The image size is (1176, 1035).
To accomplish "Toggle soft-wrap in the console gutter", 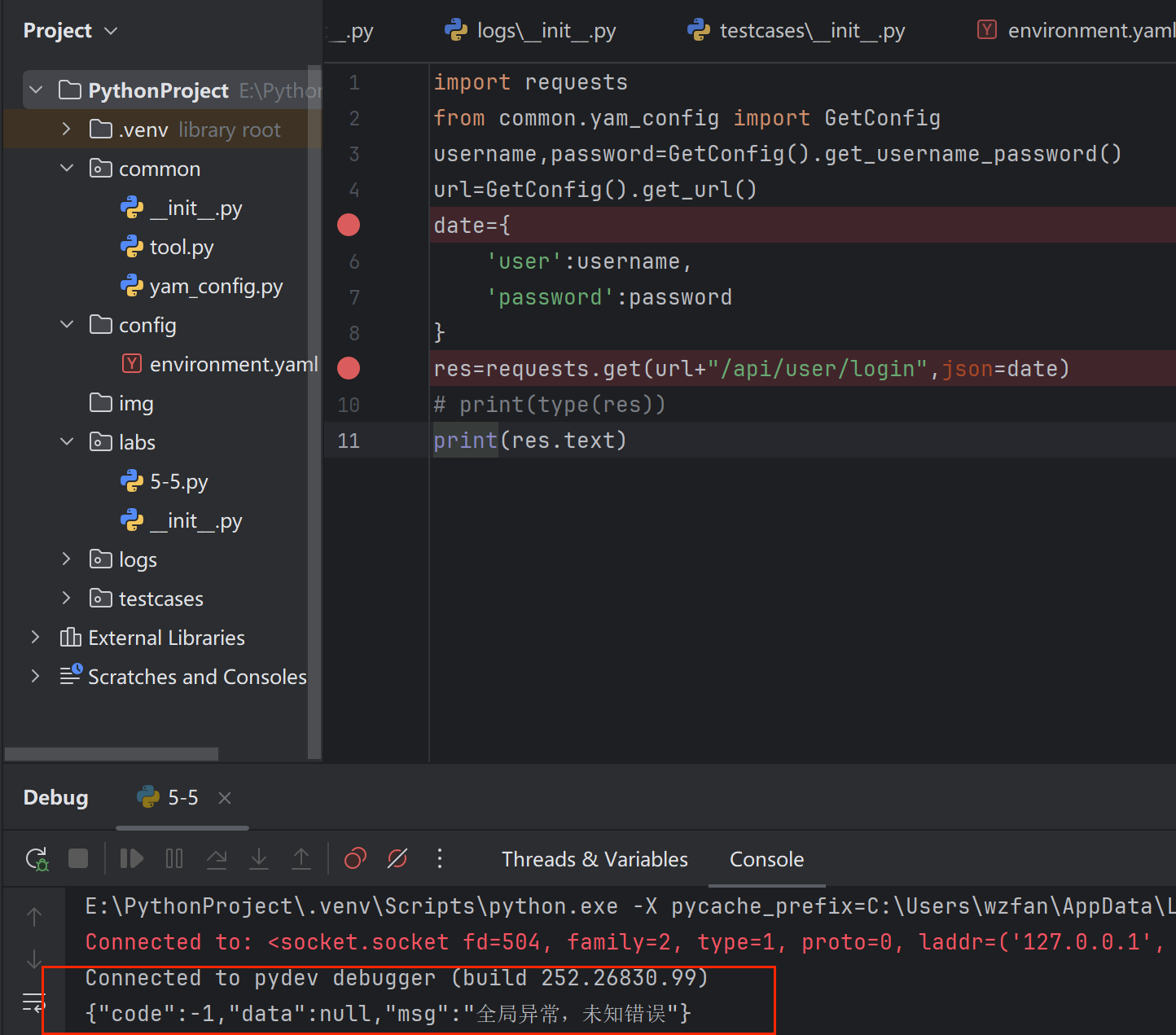I will click(x=33, y=1002).
